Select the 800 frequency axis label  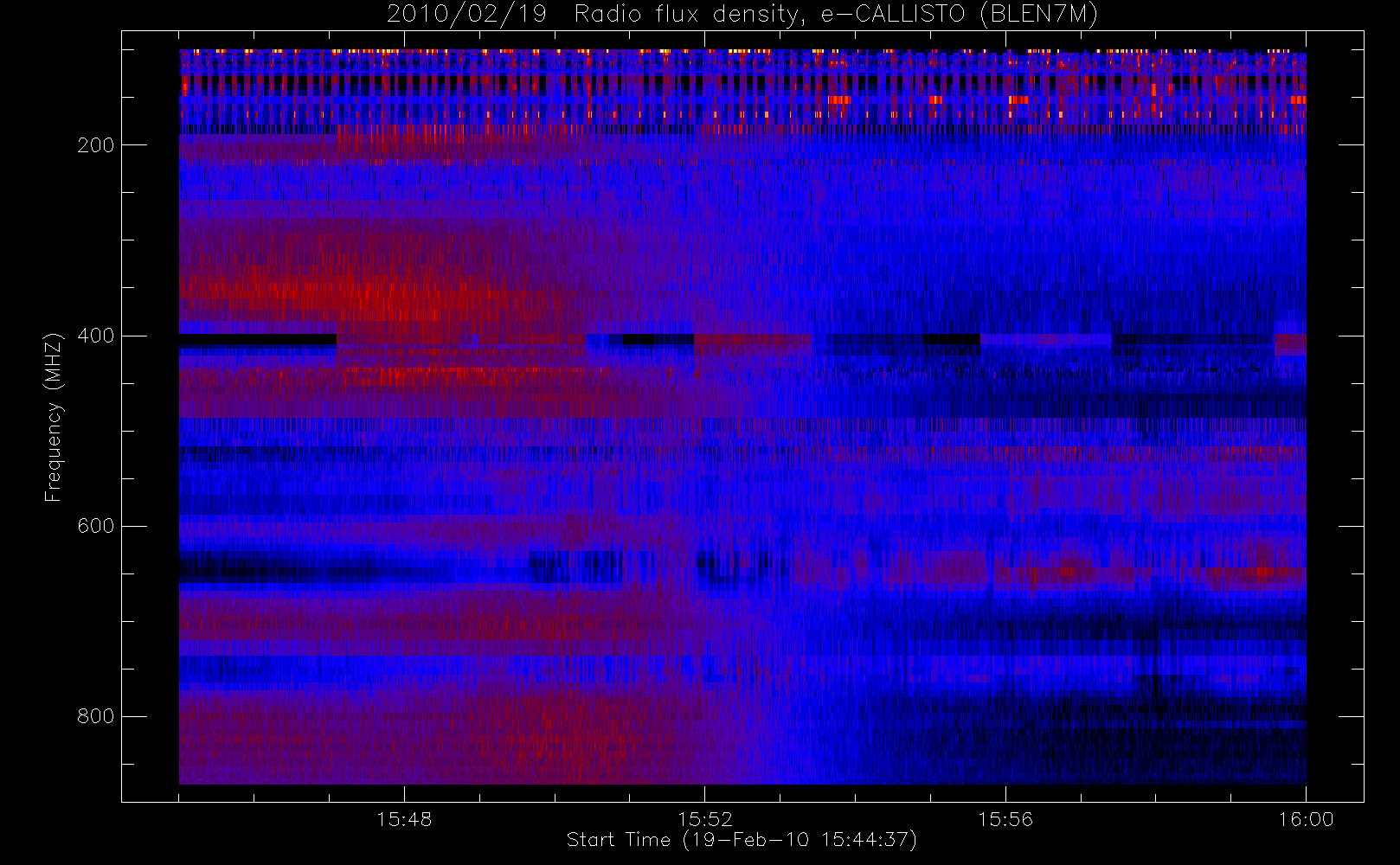[95, 716]
